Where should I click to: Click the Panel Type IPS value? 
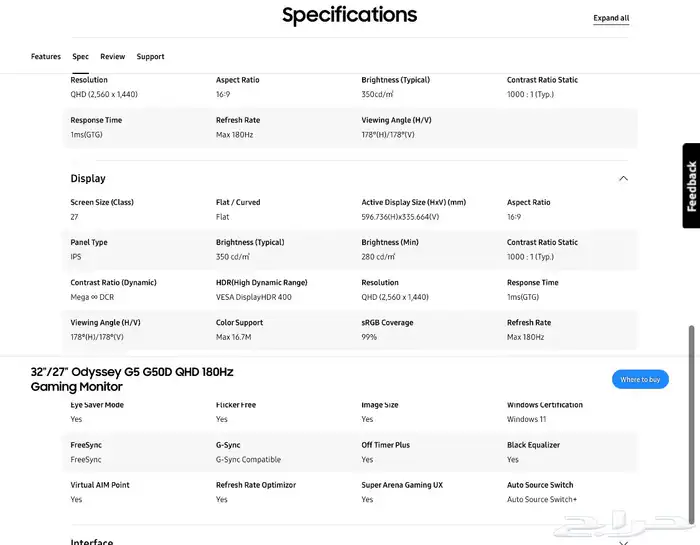[x=76, y=257]
